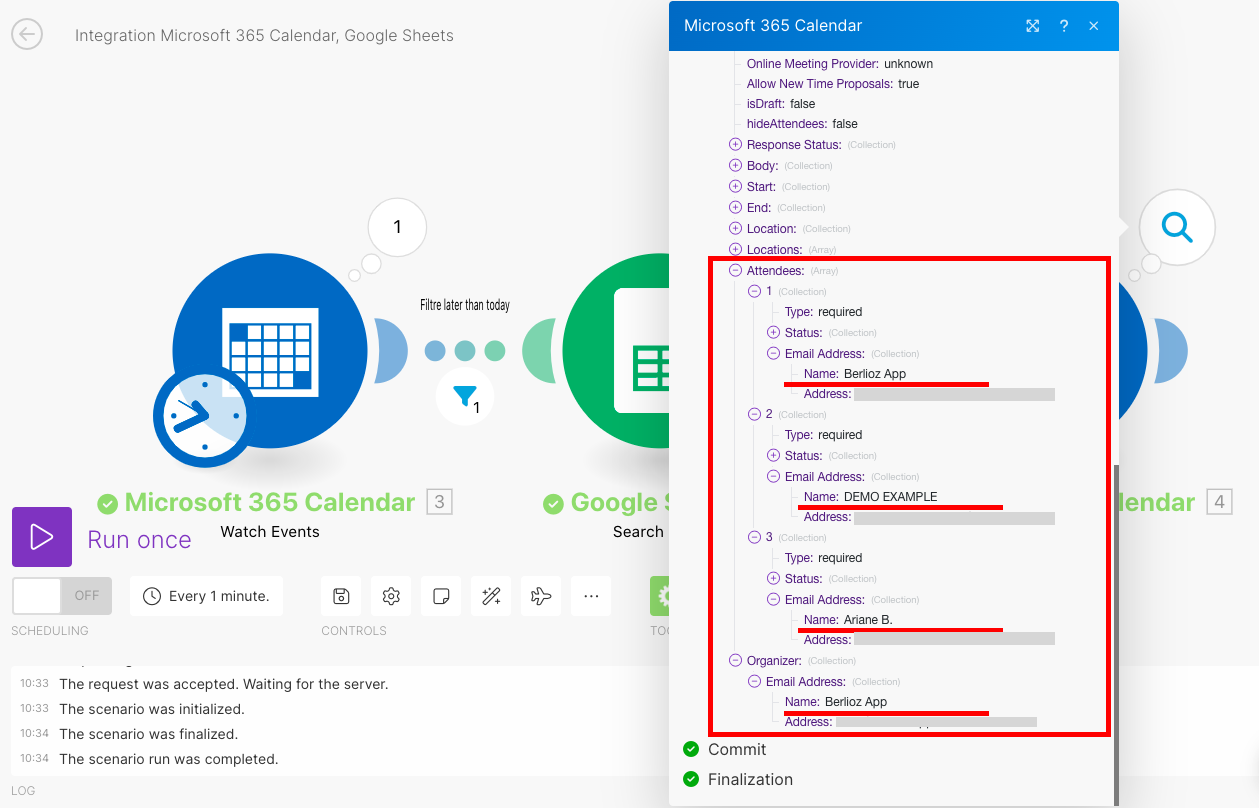1259x808 pixels.
Task: Go back using the arrow icon
Action: pos(27,35)
